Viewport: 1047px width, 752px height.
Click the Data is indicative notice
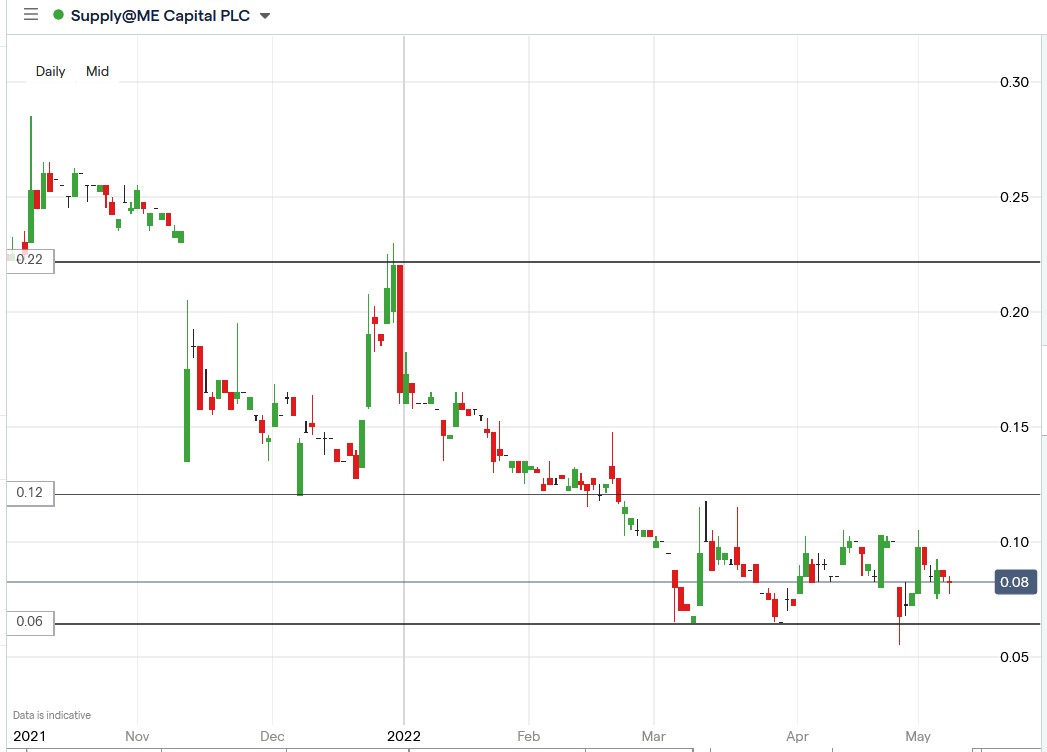[x=49, y=715]
